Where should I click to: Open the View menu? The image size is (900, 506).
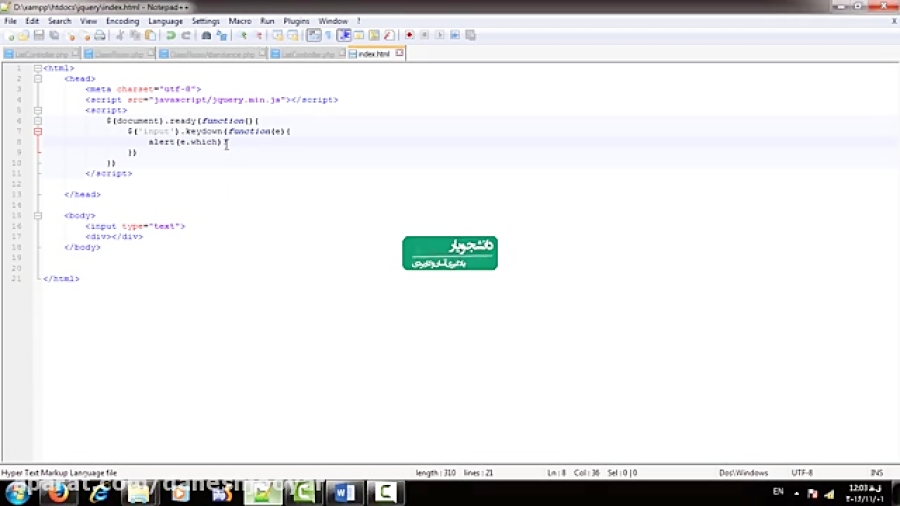pyautogui.click(x=88, y=21)
